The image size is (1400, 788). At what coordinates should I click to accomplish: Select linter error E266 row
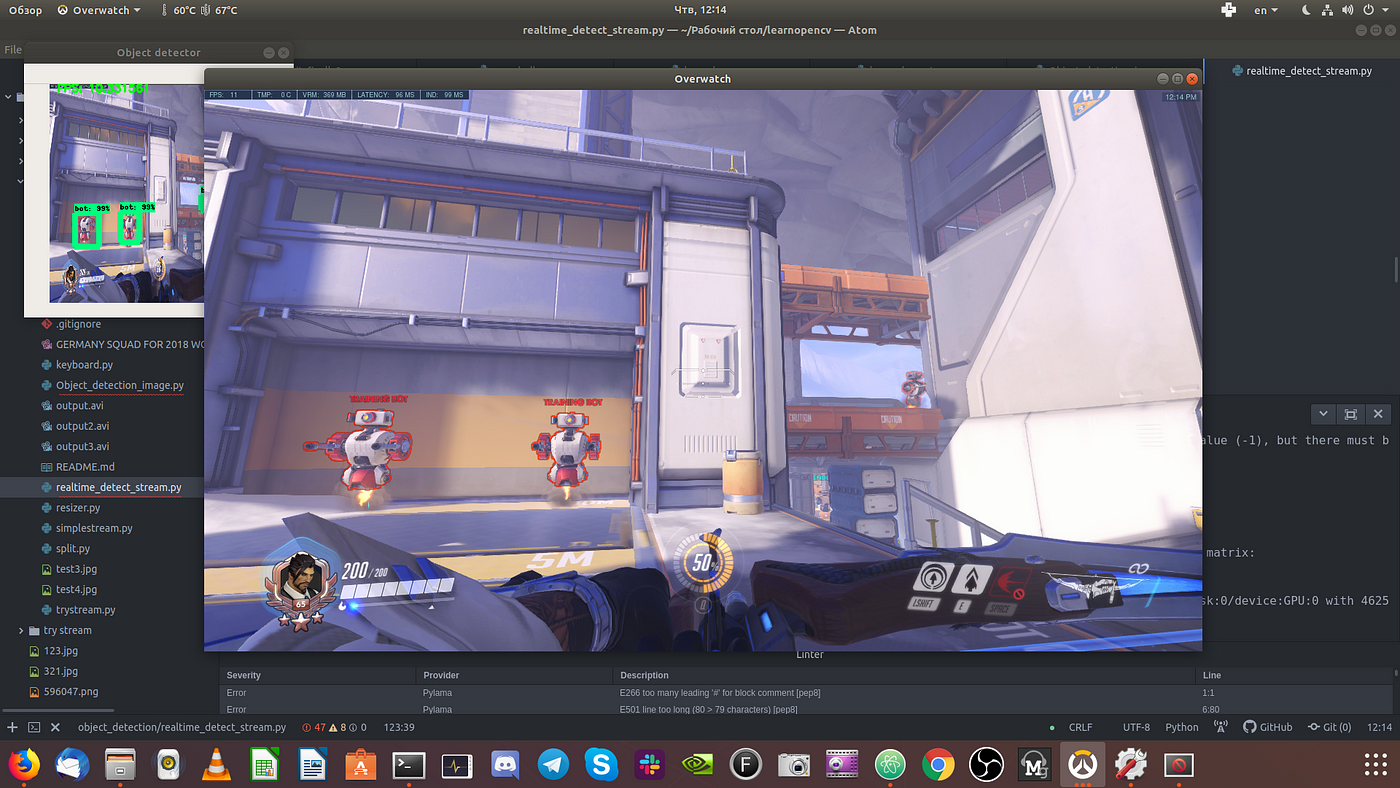tap(808, 693)
